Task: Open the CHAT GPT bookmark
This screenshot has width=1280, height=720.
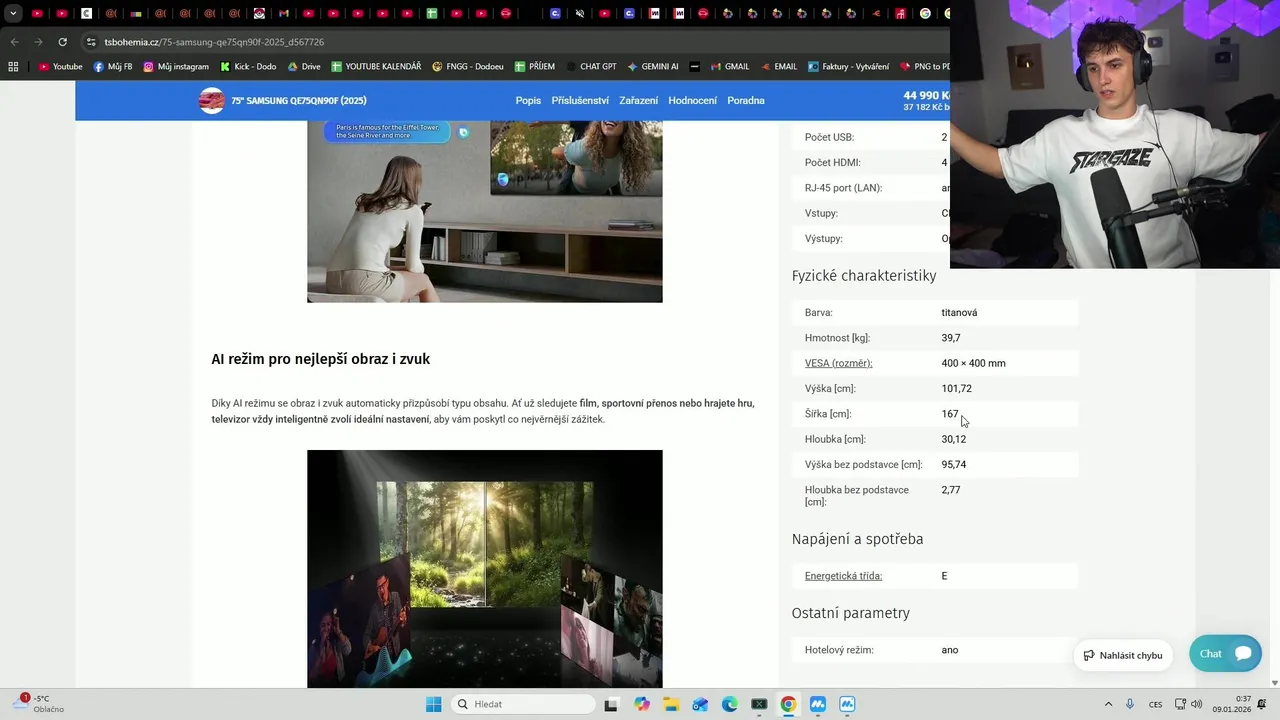Action: tap(591, 67)
